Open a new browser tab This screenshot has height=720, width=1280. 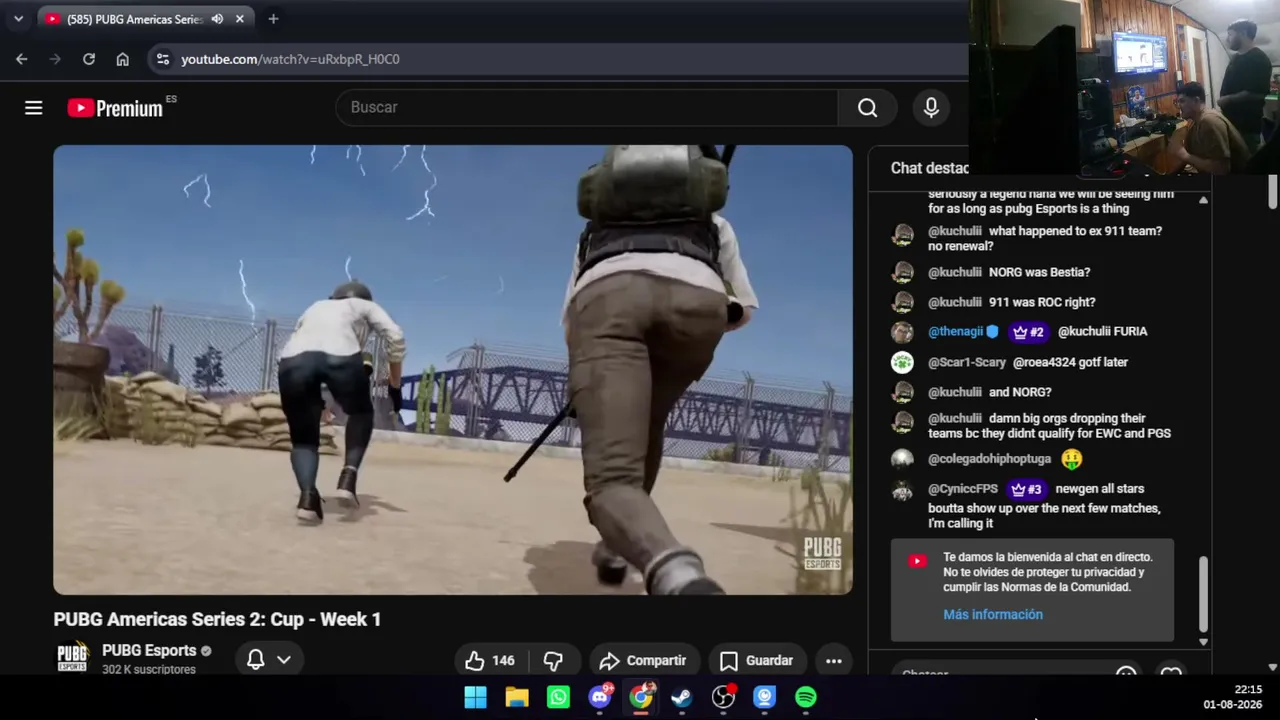point(273,19)
